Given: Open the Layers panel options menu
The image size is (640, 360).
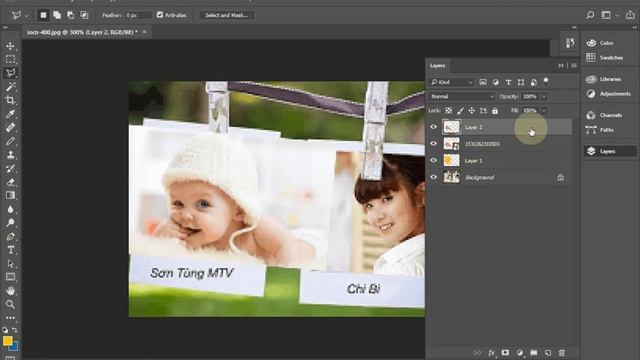Looking at the screenshot, I should click(x=574, y=65).
